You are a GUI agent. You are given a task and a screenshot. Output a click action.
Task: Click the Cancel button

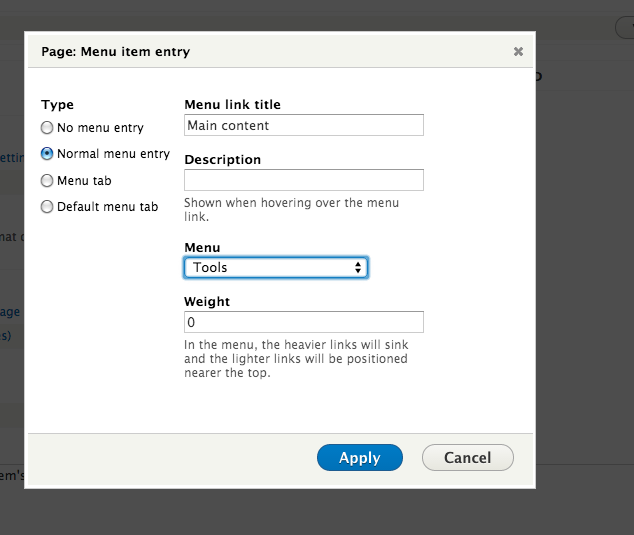coord(467,458)
